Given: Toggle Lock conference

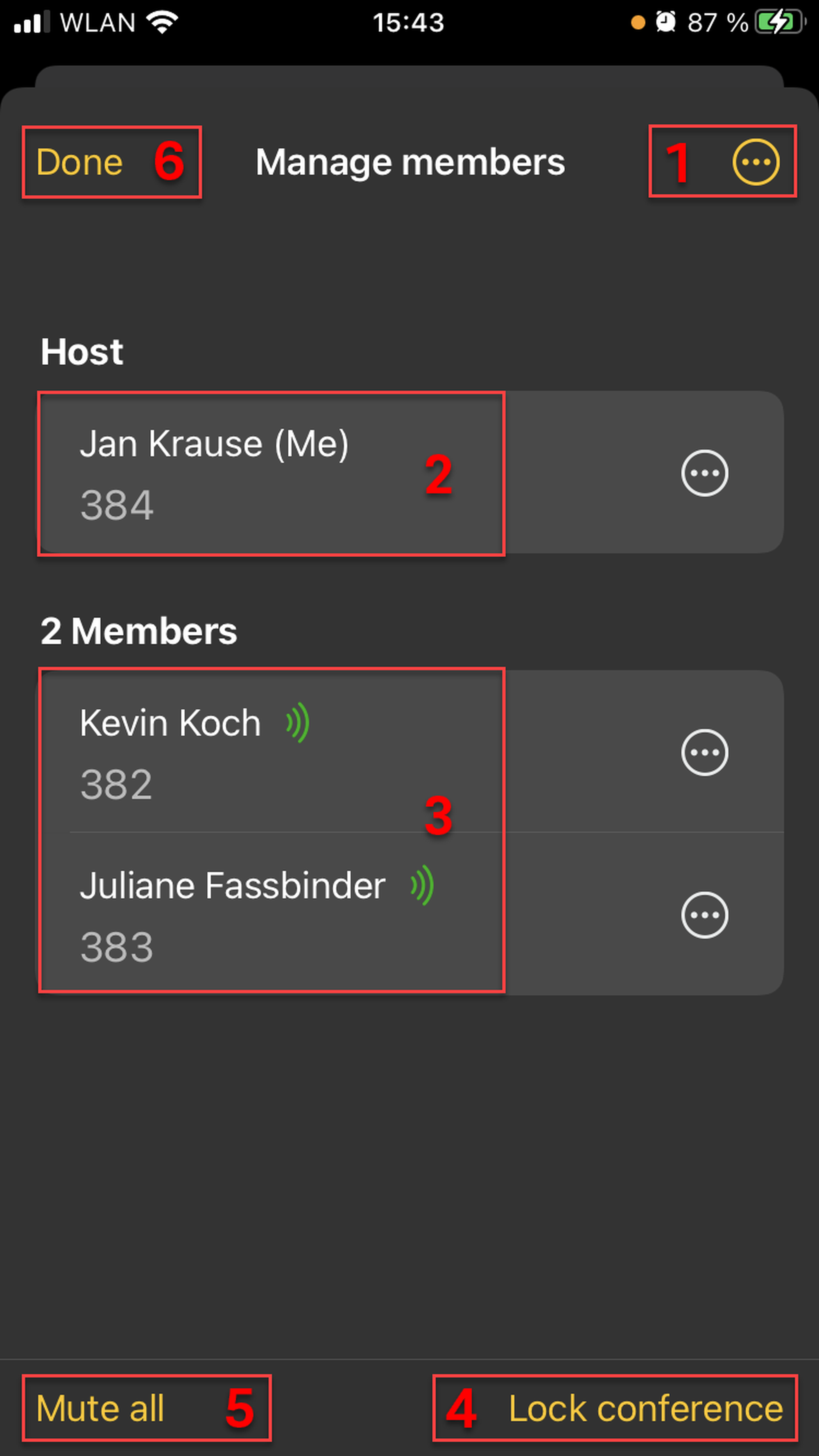Looking at the screenshot, I should (645, 1408).
